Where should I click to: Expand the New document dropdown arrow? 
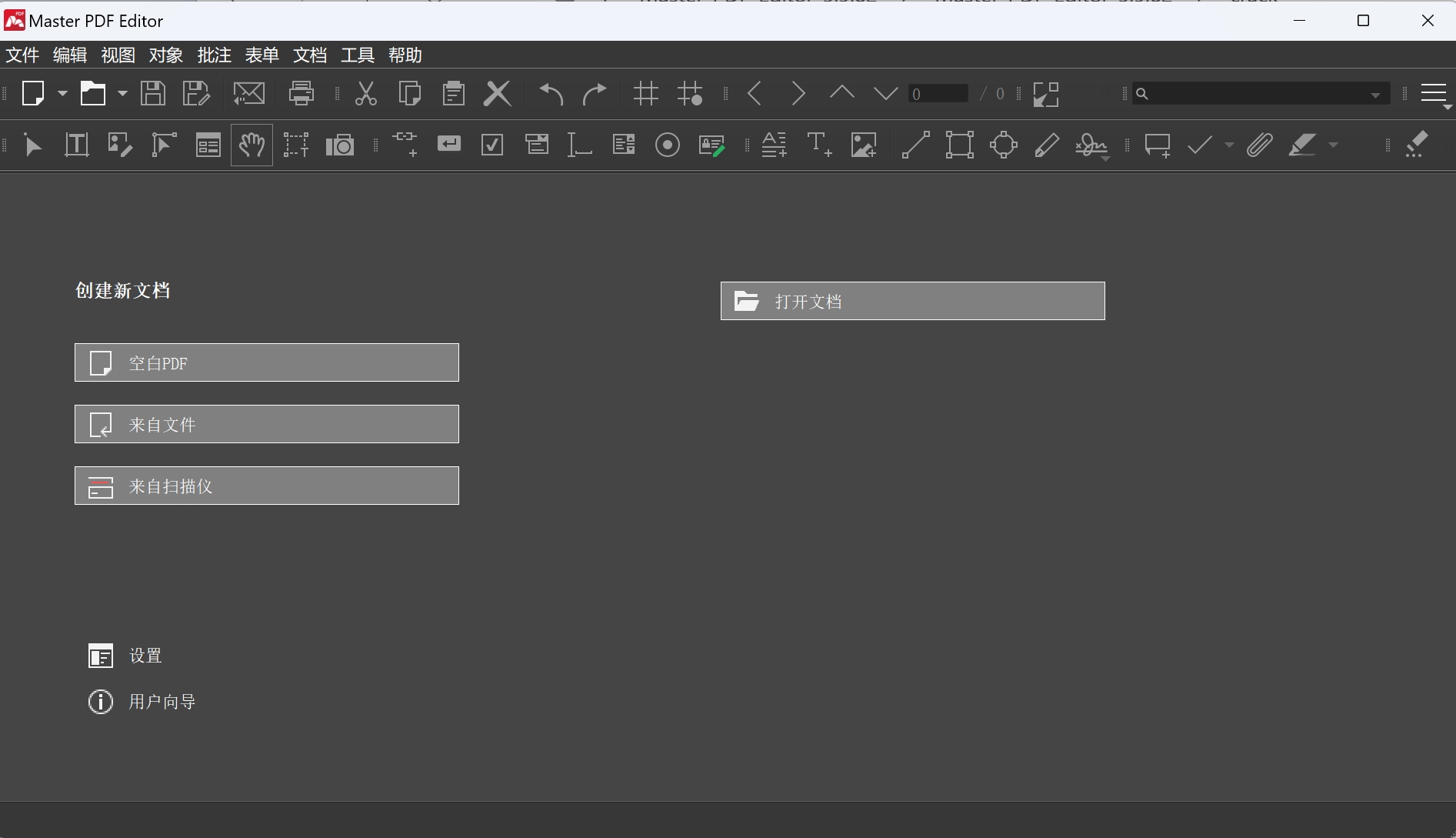click(x=63, y=93)
